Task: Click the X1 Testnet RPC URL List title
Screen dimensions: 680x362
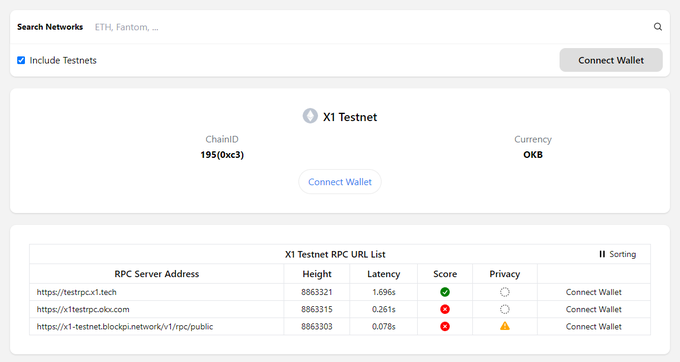Action: tap(335, 254)
